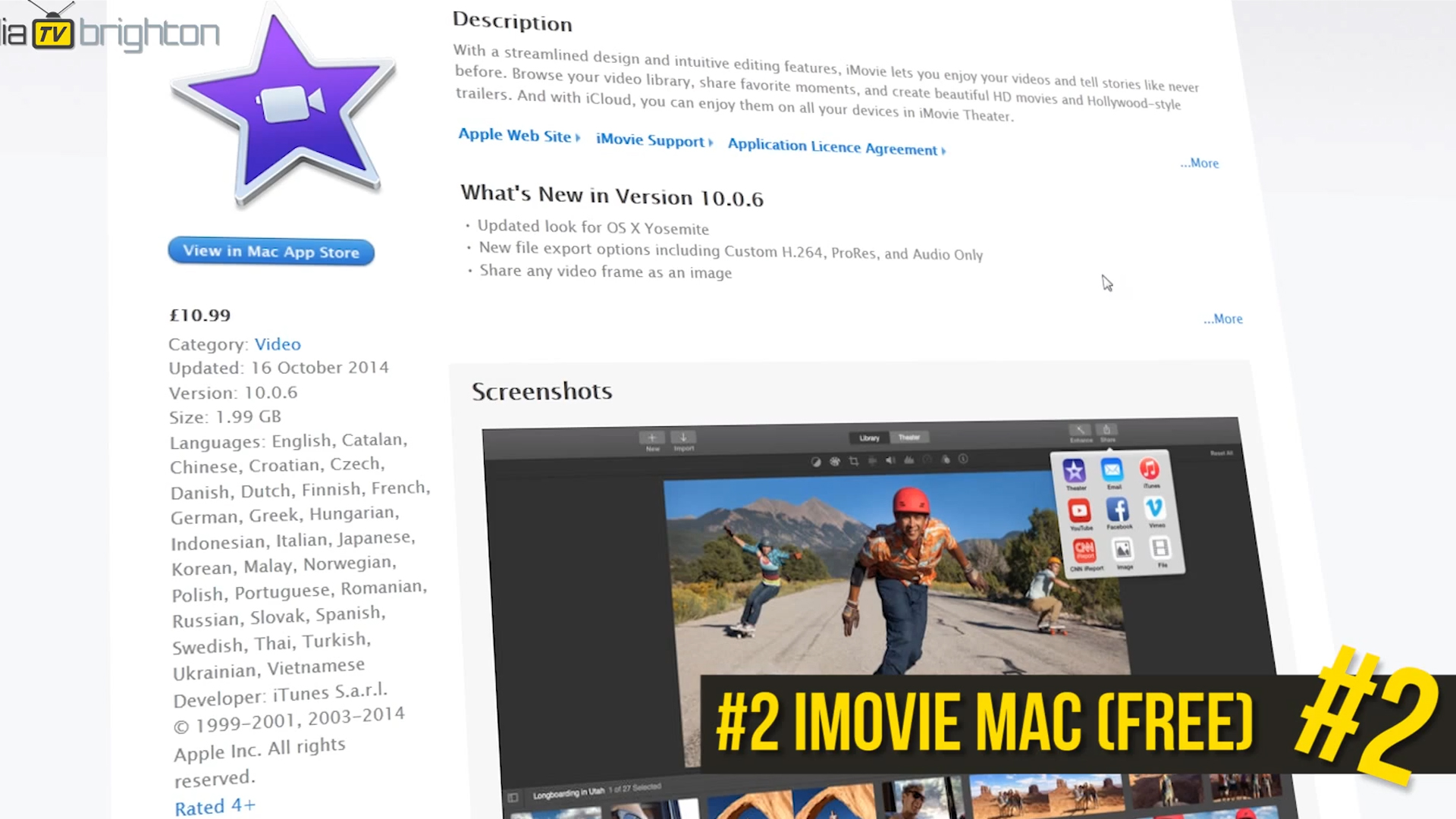Image resolution: width=1456 pixels, height=819 pixels.
Task: Share to Facebook from the share popup
Action: click(x=1117, y=512)
